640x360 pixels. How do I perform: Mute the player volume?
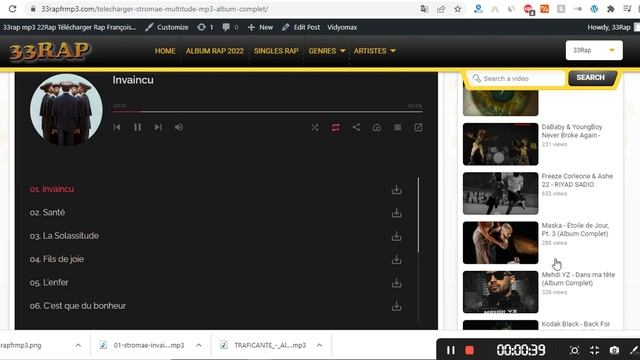pyautogui.click(x=179, y=127)
